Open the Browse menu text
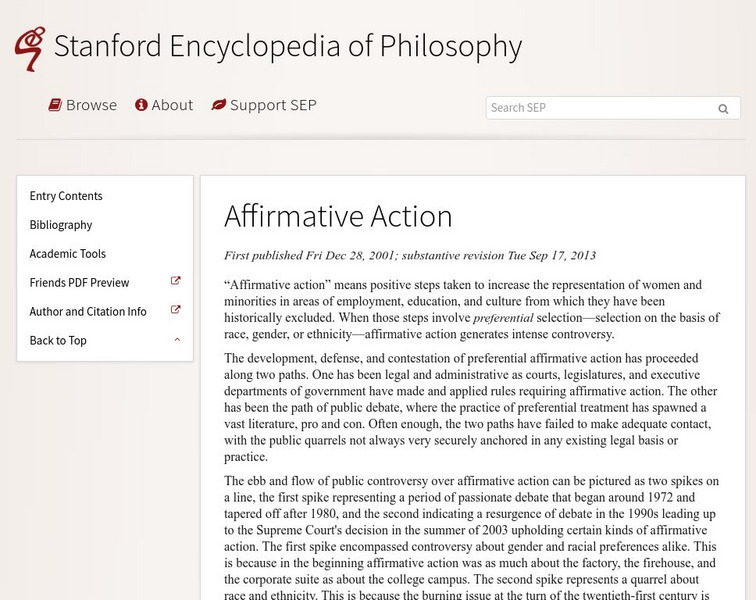 pyautogui.click(x=91, y=105)
